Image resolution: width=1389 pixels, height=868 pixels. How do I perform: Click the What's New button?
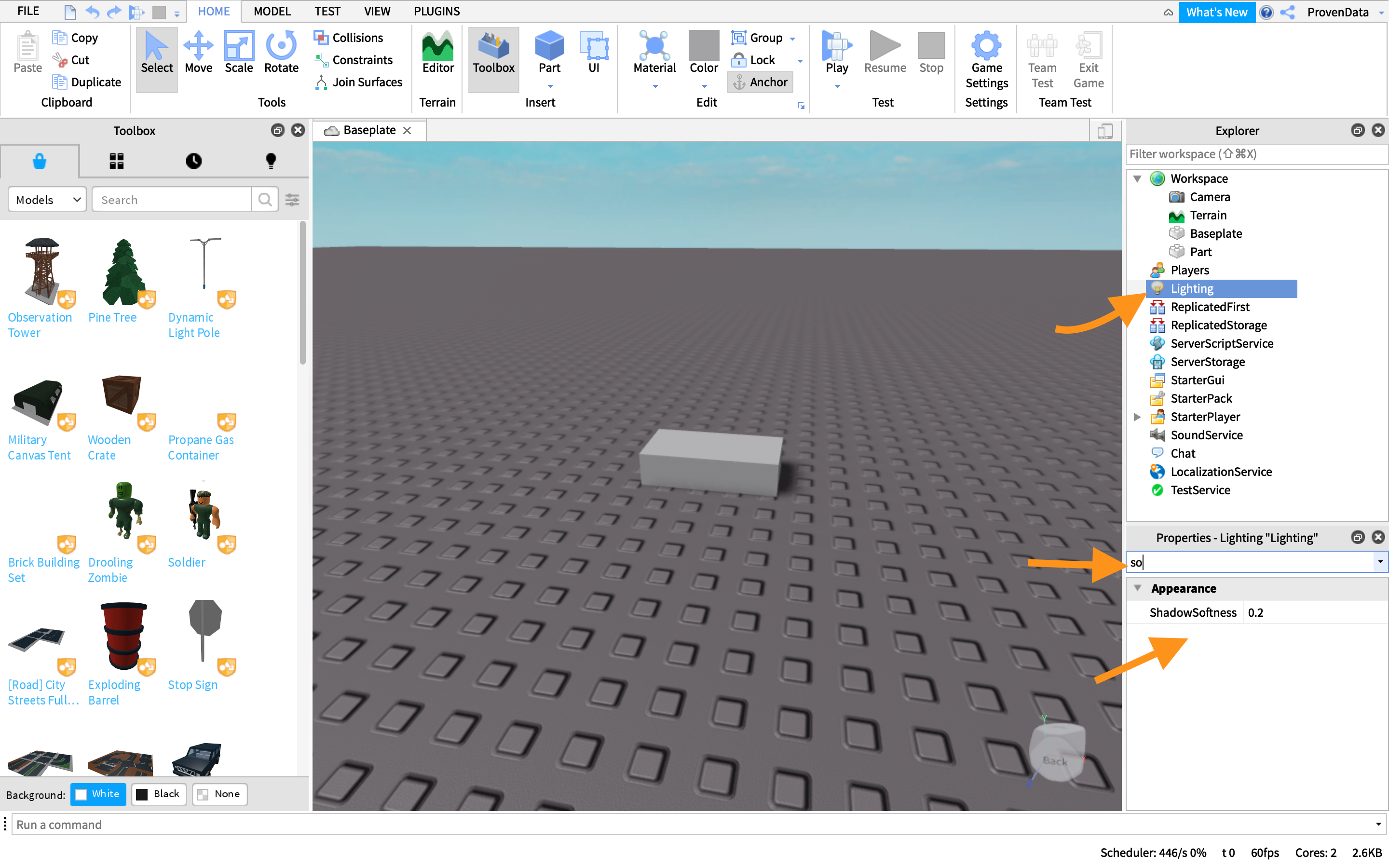(1217, 12)
